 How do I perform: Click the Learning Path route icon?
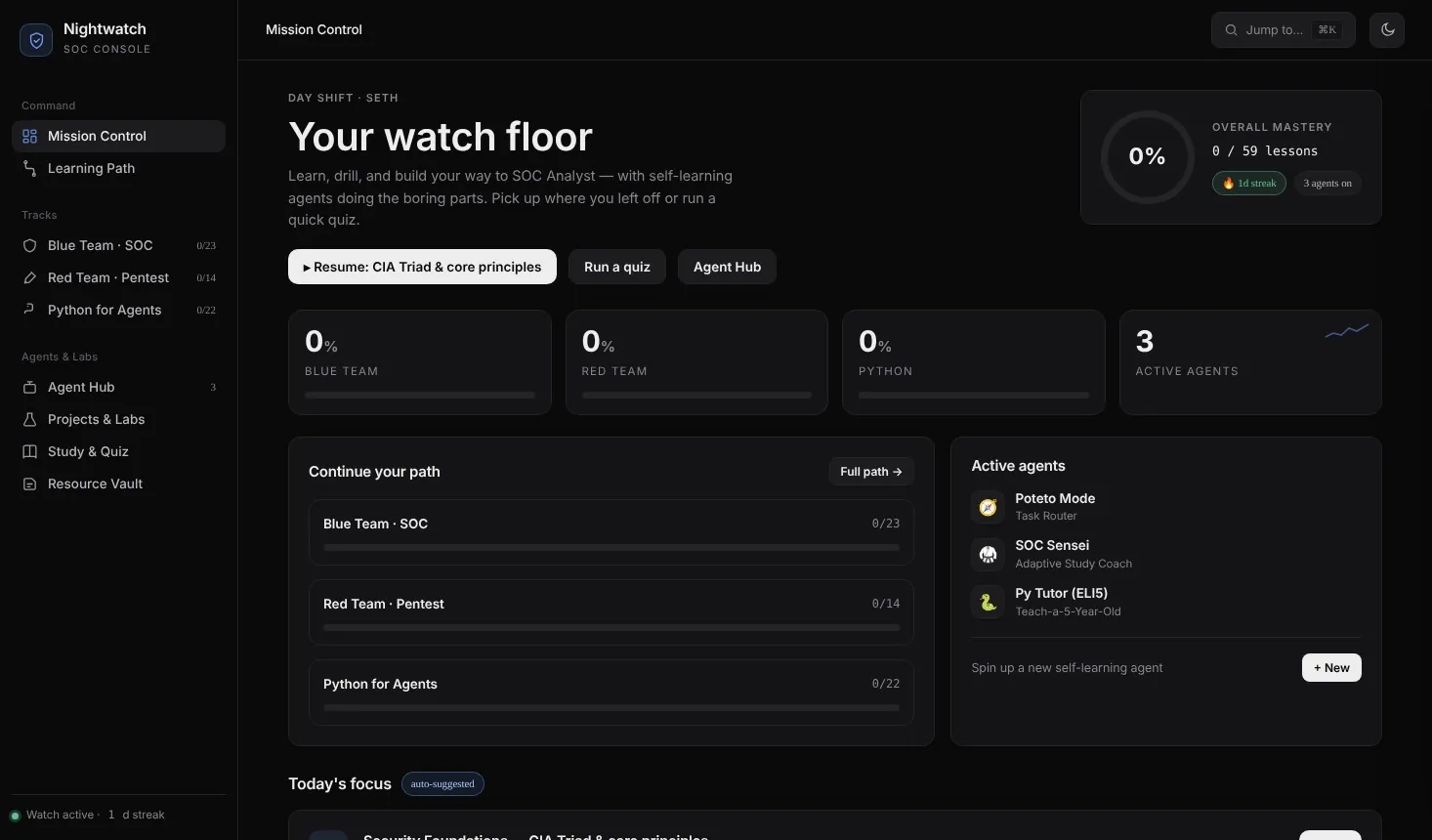pos(29,169)
